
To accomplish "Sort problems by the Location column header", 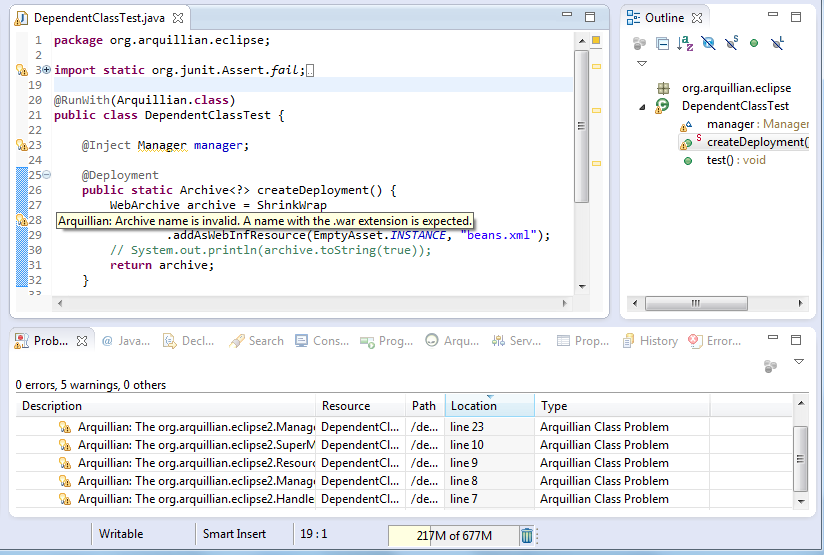I will click(x=474, y=406).
